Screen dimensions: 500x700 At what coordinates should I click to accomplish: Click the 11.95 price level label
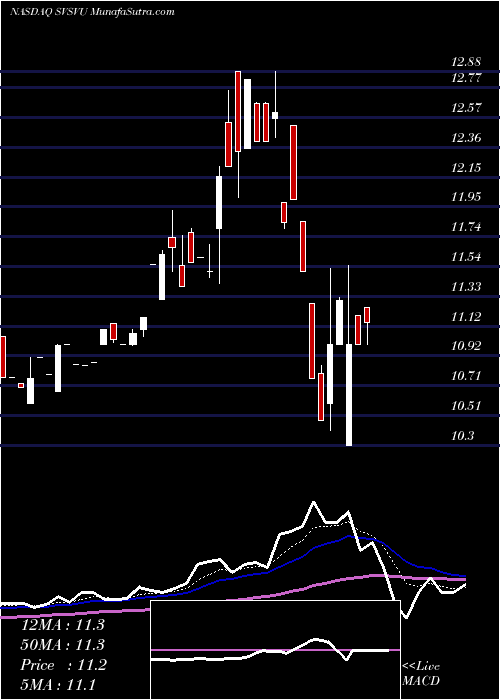point(467,197)
